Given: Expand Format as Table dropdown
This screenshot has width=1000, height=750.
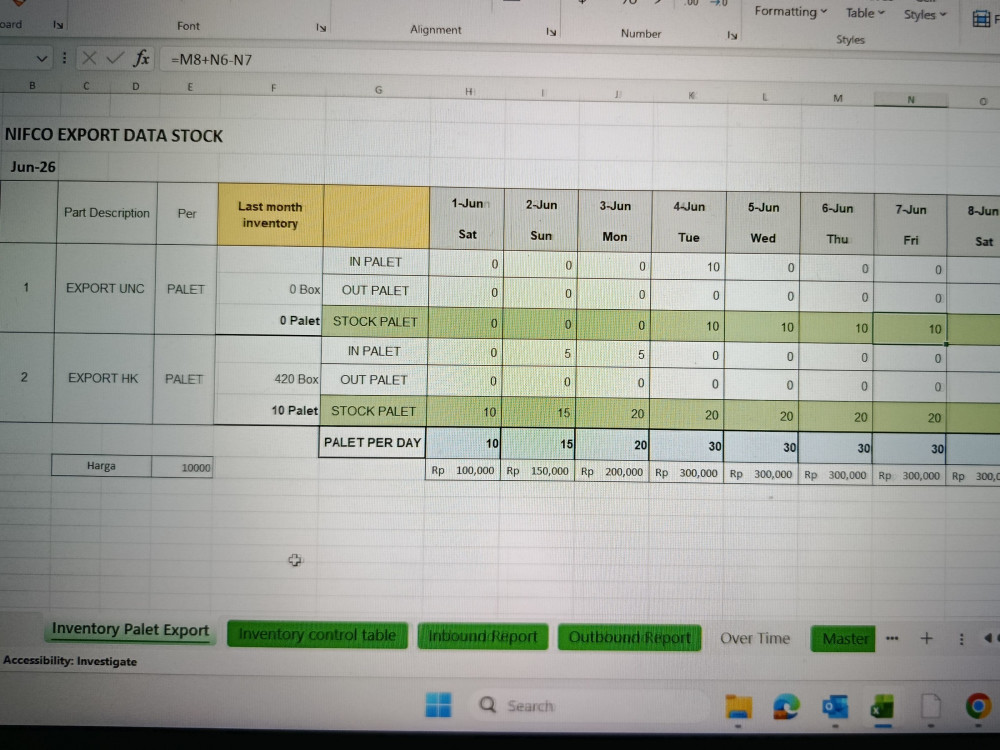Looking at the screenshot, I should click(x=865, y=13).
